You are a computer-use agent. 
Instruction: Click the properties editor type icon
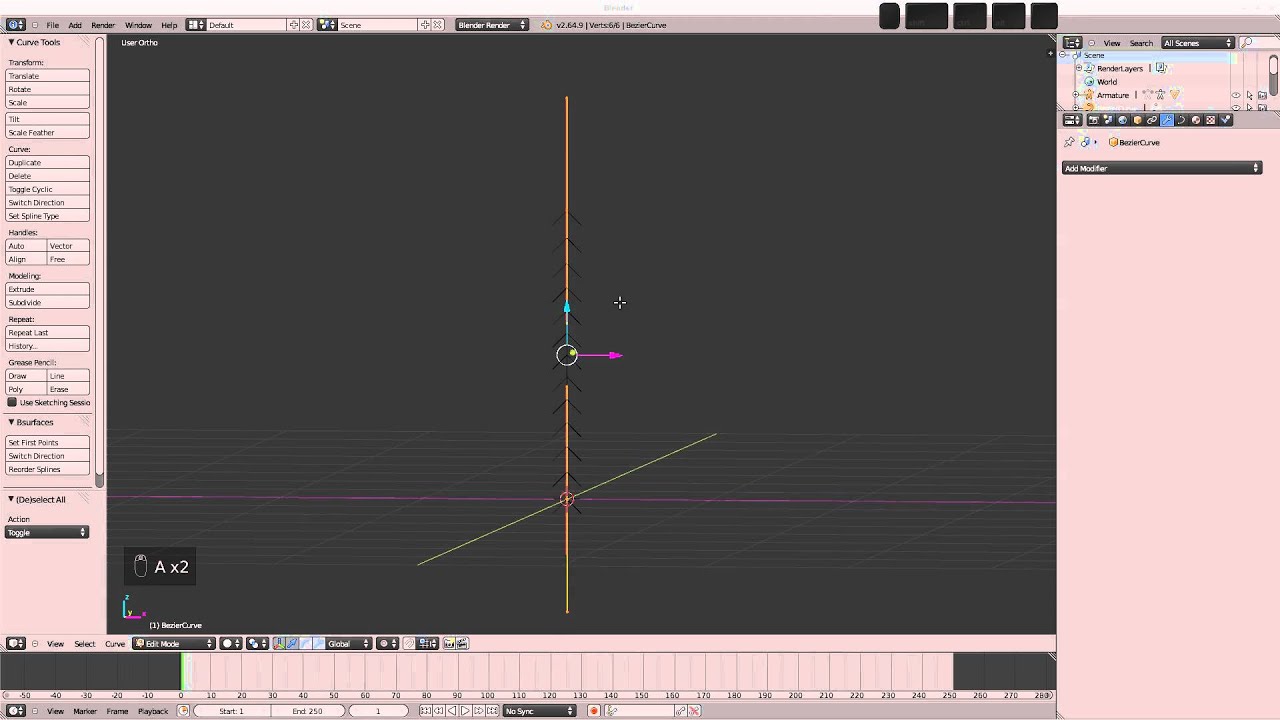(1072, 120)
